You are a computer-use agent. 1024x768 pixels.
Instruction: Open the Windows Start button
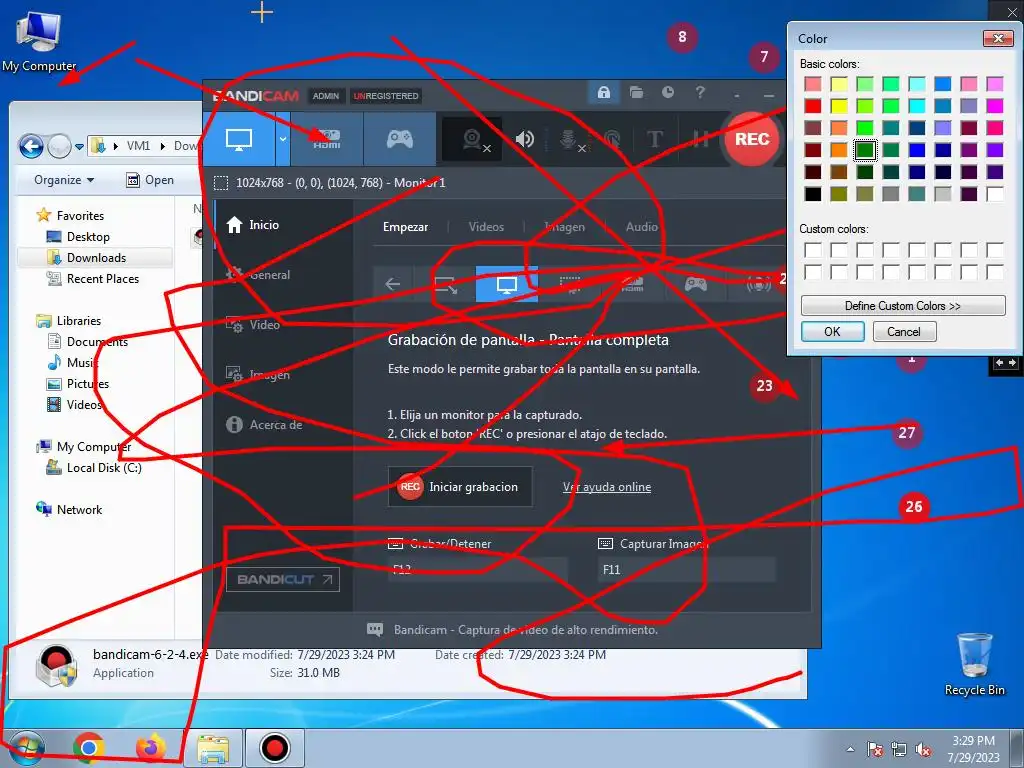click(x=26, y=748)
